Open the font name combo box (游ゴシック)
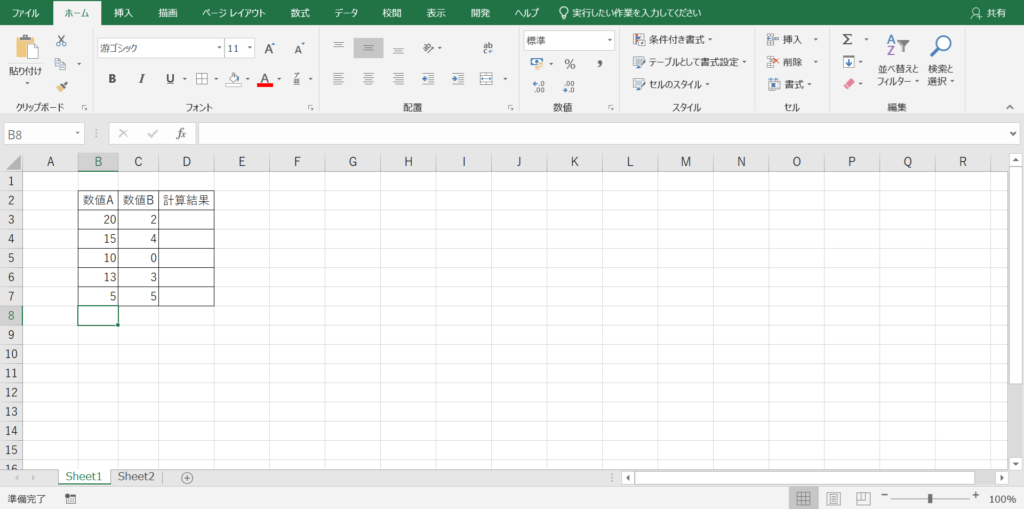Viewport: 1024px width, 509px height. [161, 48]
